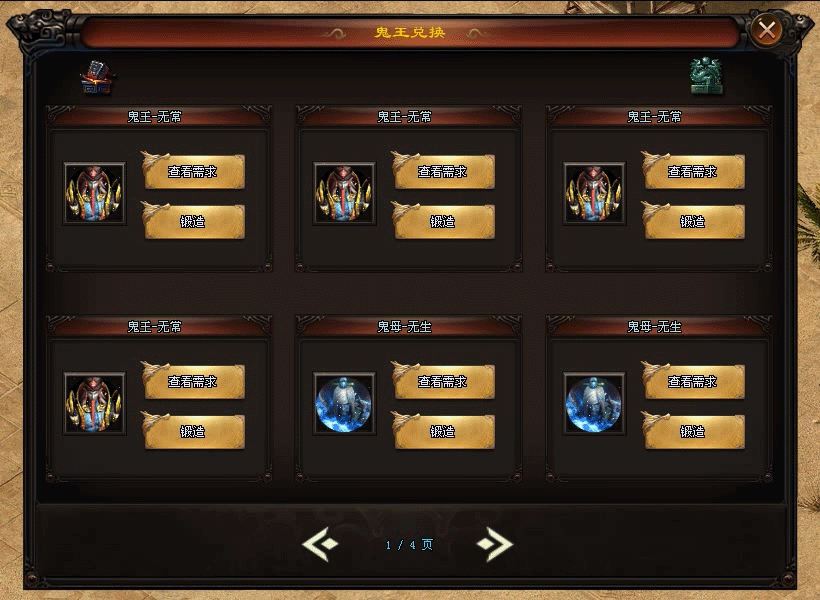This screenshot has width=820, height=600.
Task: Select right 鬼王-无常 item portrait in top row
Action: (x=594, y=194)
